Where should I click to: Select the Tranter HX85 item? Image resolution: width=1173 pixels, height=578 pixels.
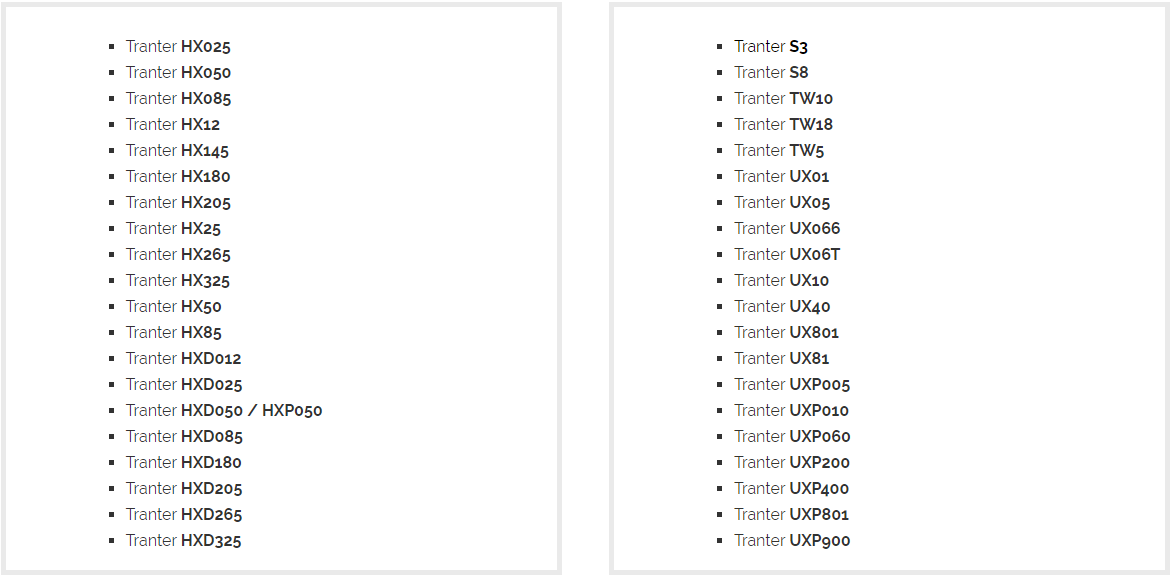tap(174, 332)
